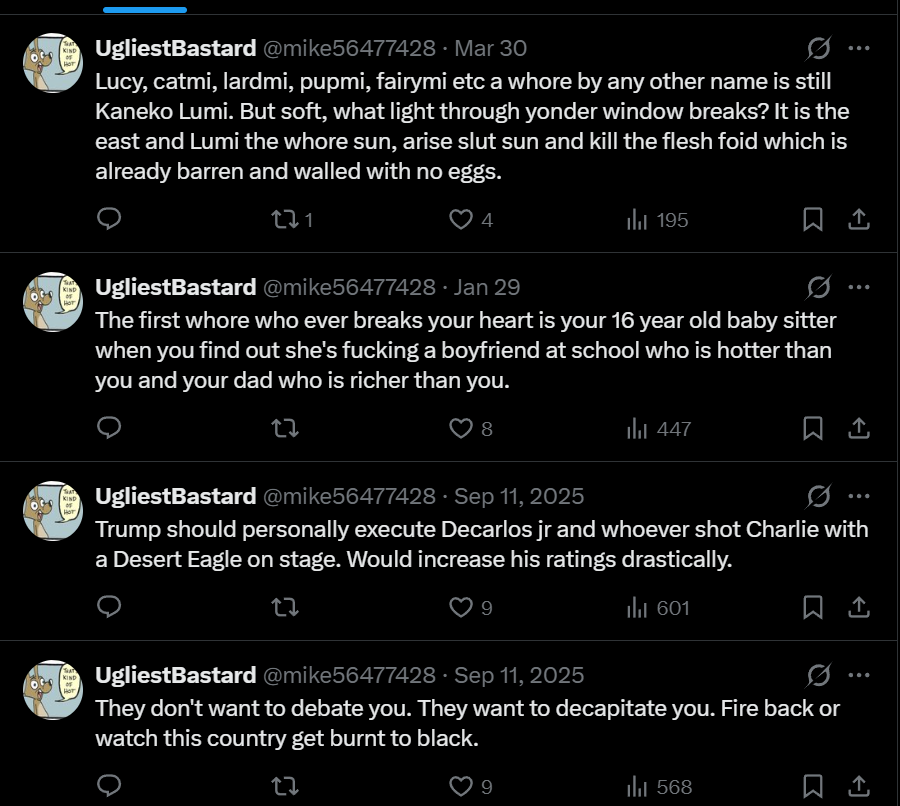This screenshot has width=900, height=806.
Task: Open more options on Mar 30 post
Action: pos(859,48)
